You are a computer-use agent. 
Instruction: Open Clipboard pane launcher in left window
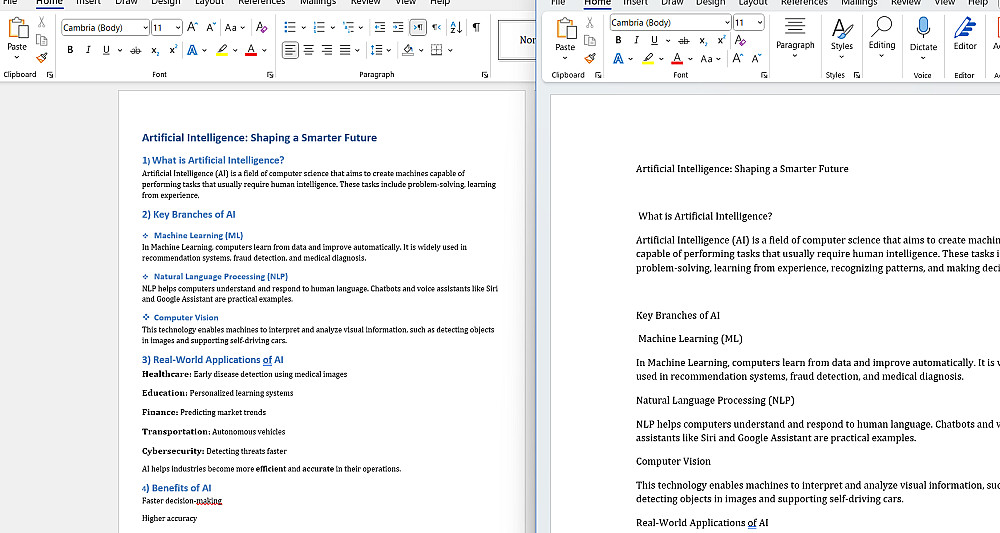50,75
